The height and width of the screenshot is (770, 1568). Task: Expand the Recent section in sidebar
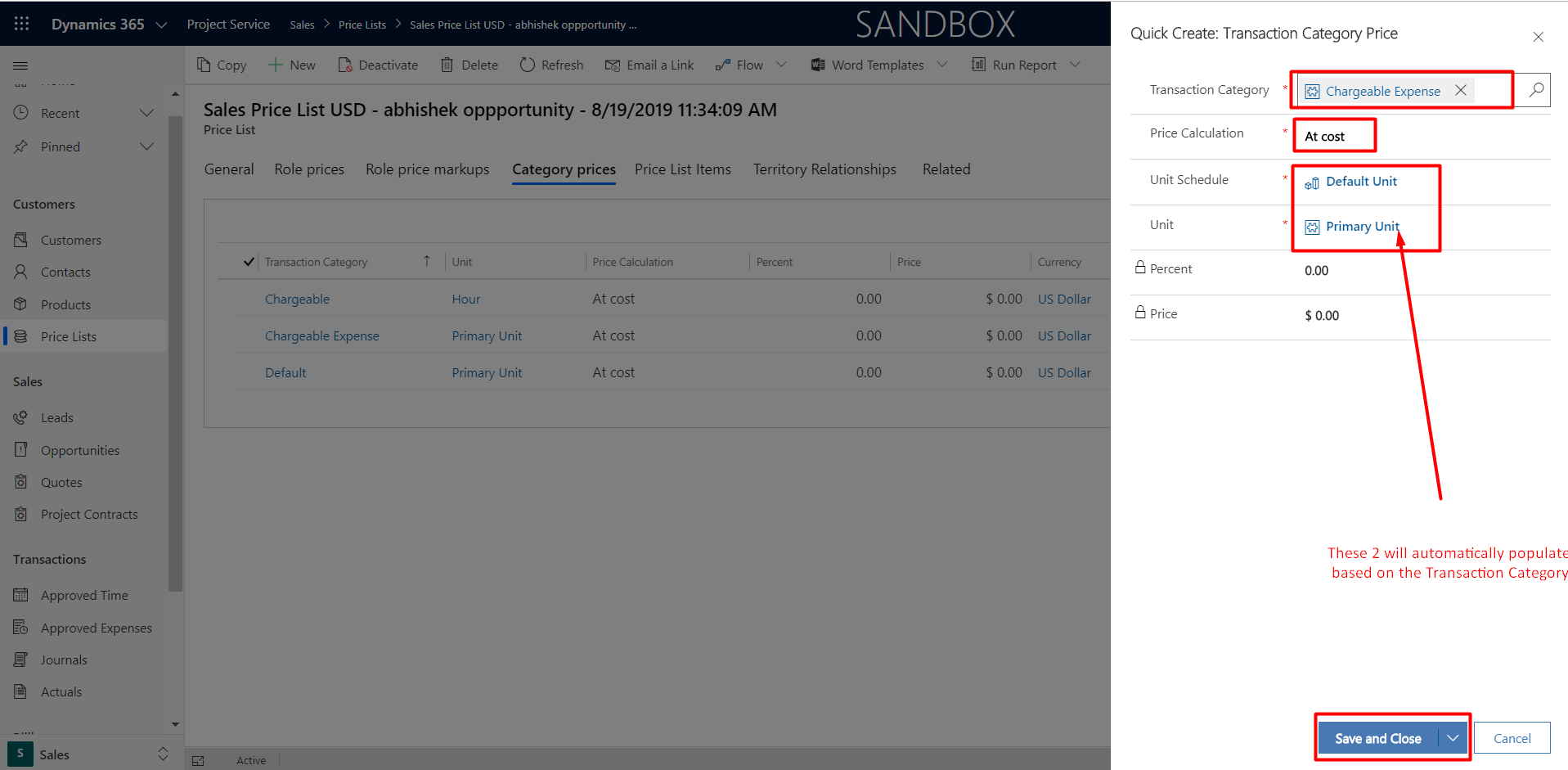(146, 113)
